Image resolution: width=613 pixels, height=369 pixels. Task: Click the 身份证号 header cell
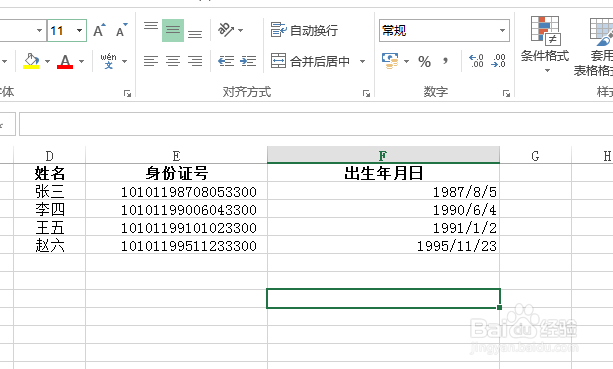[x=176, y=173]
